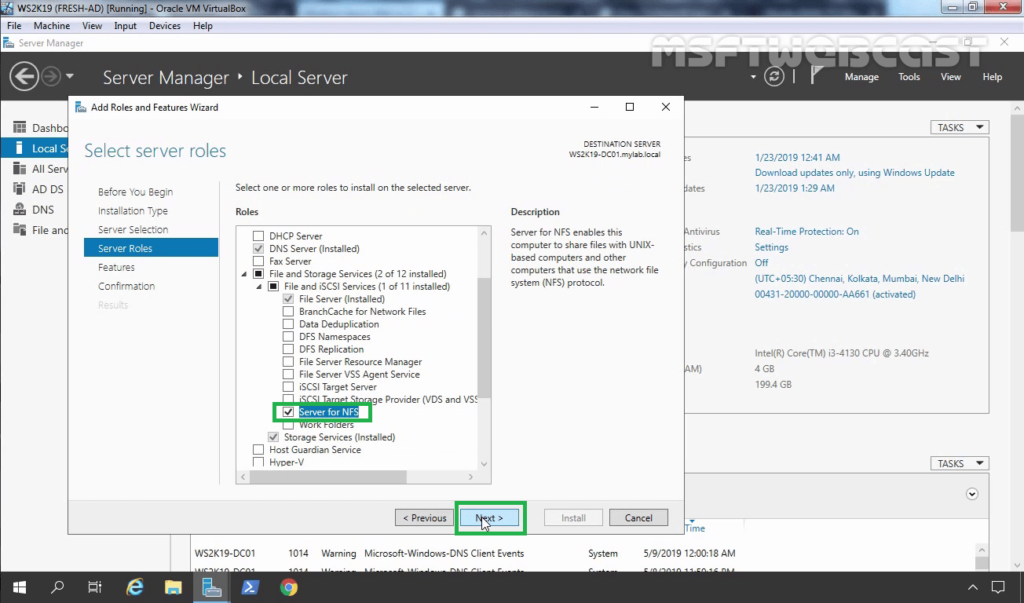Select the File and Storage sidebar icon
The image size is (1024, 603).
point(20,229)
